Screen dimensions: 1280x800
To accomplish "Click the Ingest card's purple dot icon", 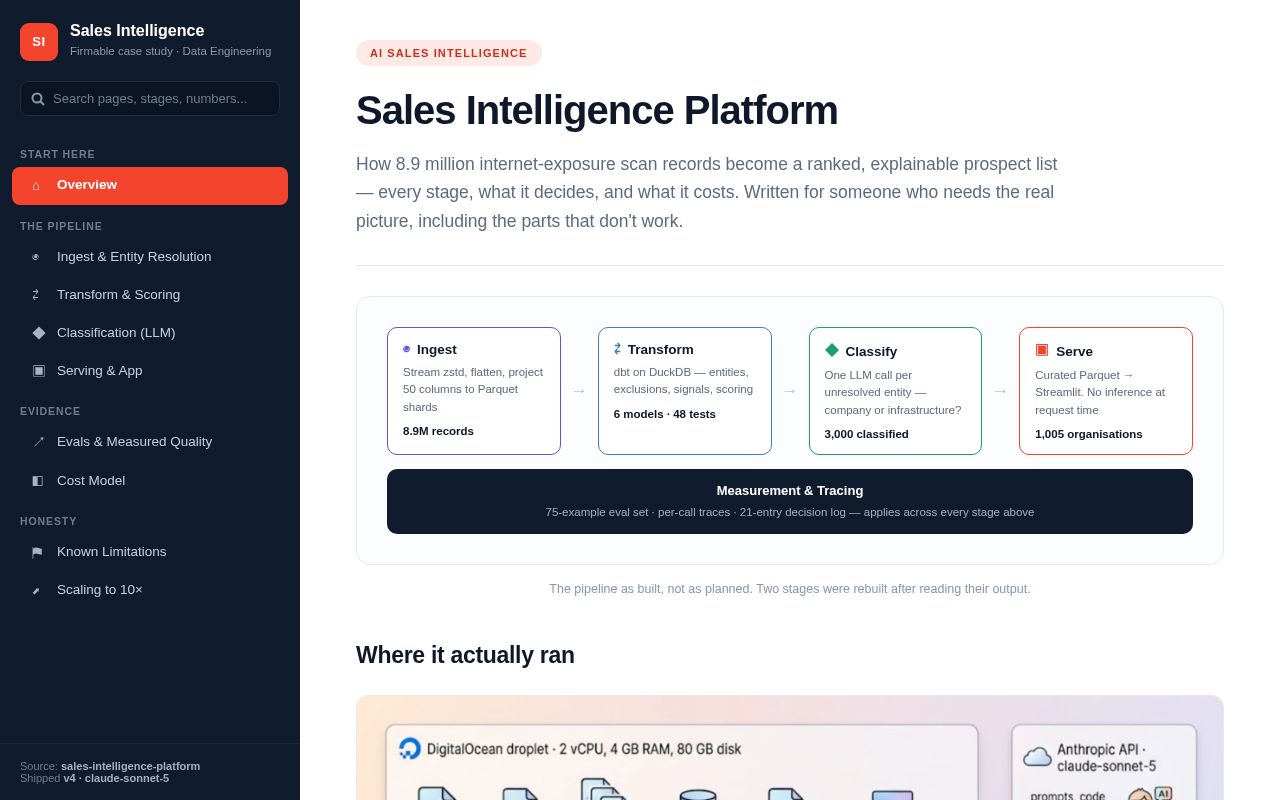I will [407, 349].
